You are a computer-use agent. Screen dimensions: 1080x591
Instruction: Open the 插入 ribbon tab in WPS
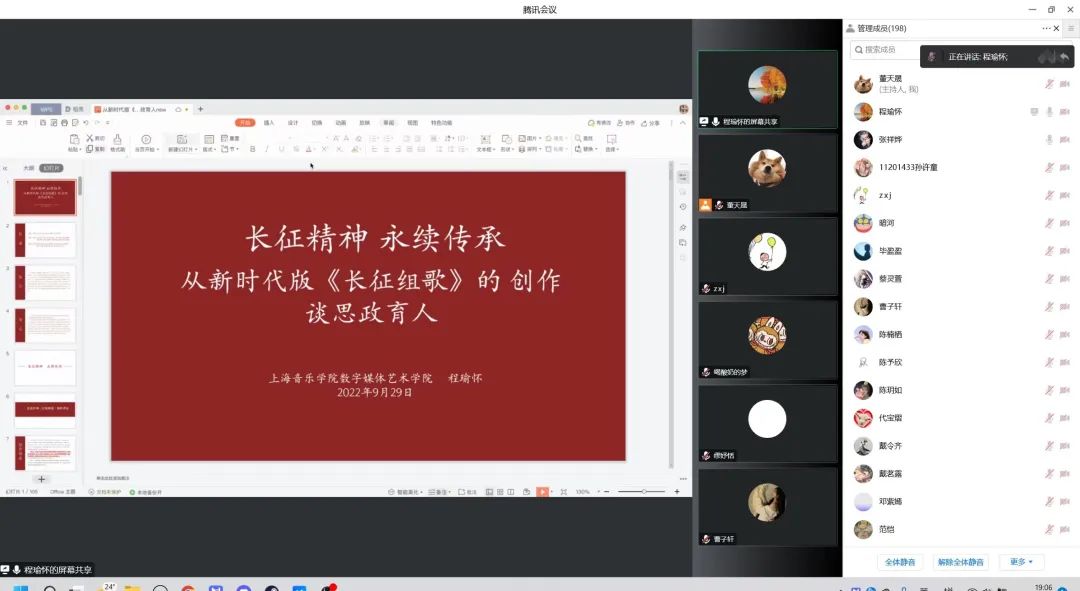click(269, 123)
